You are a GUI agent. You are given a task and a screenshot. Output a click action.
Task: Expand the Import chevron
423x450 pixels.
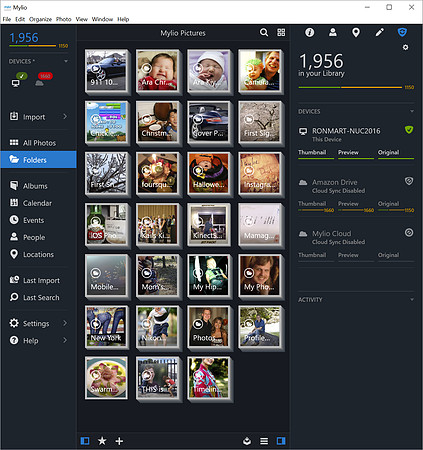(65, 116)
